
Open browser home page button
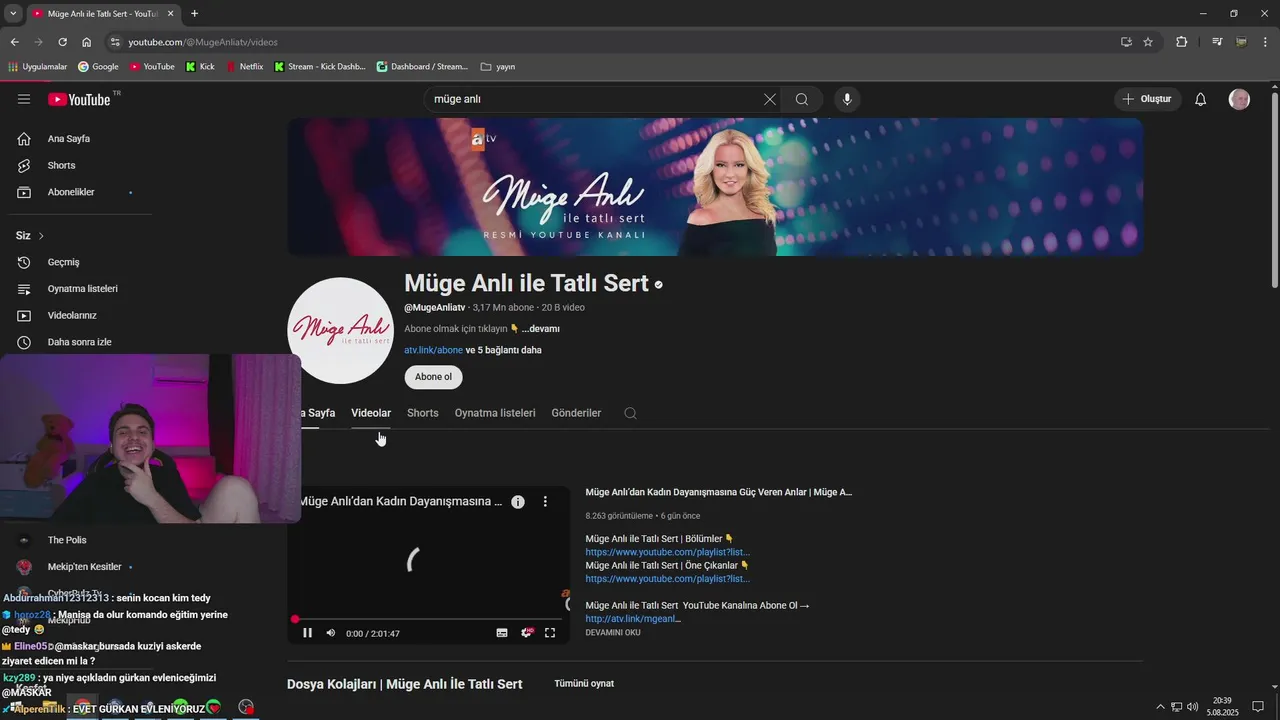tap(87, 42)
